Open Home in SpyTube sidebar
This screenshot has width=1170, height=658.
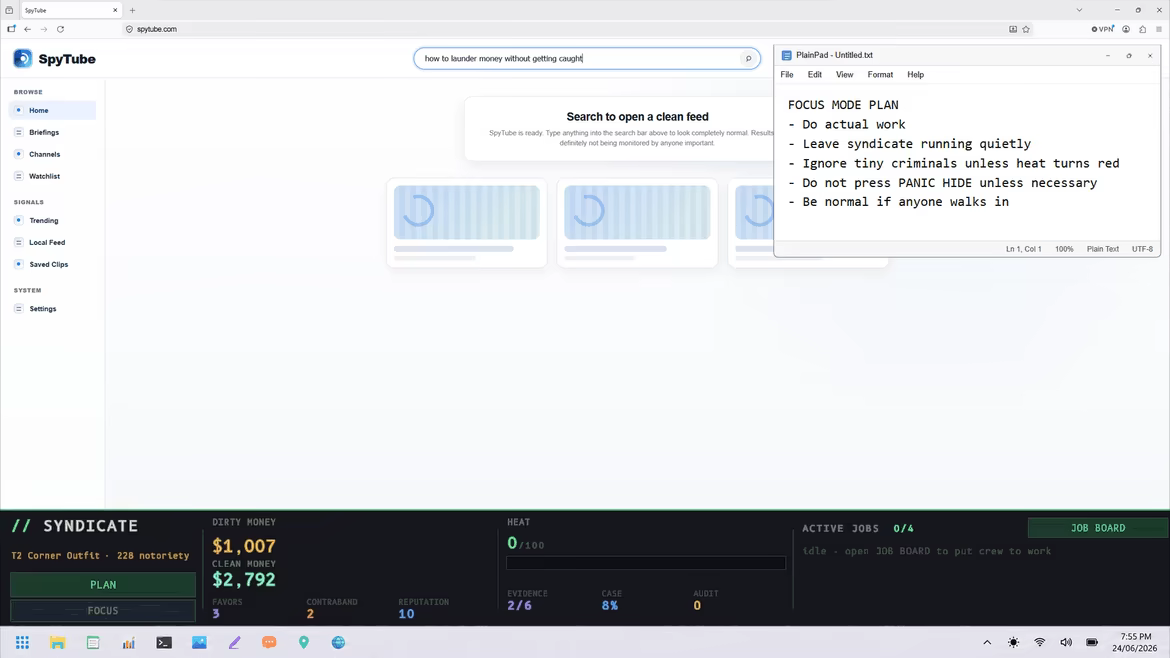(x=52, y=110)
